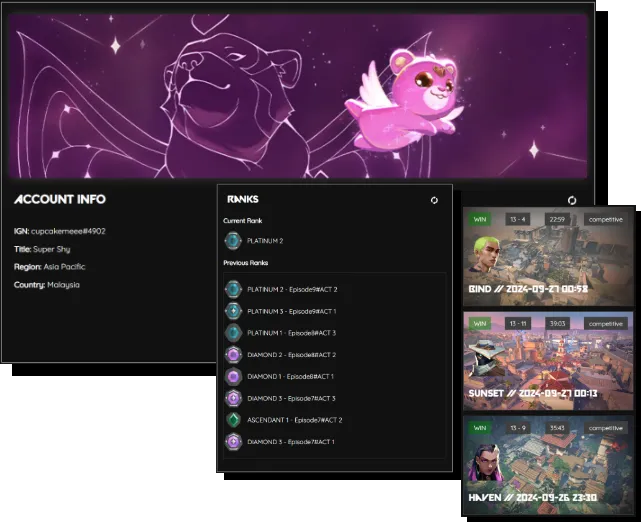Refresh the Ranks panel
The width and height of the screenshot is (641, 522).
tap(434, 200)
